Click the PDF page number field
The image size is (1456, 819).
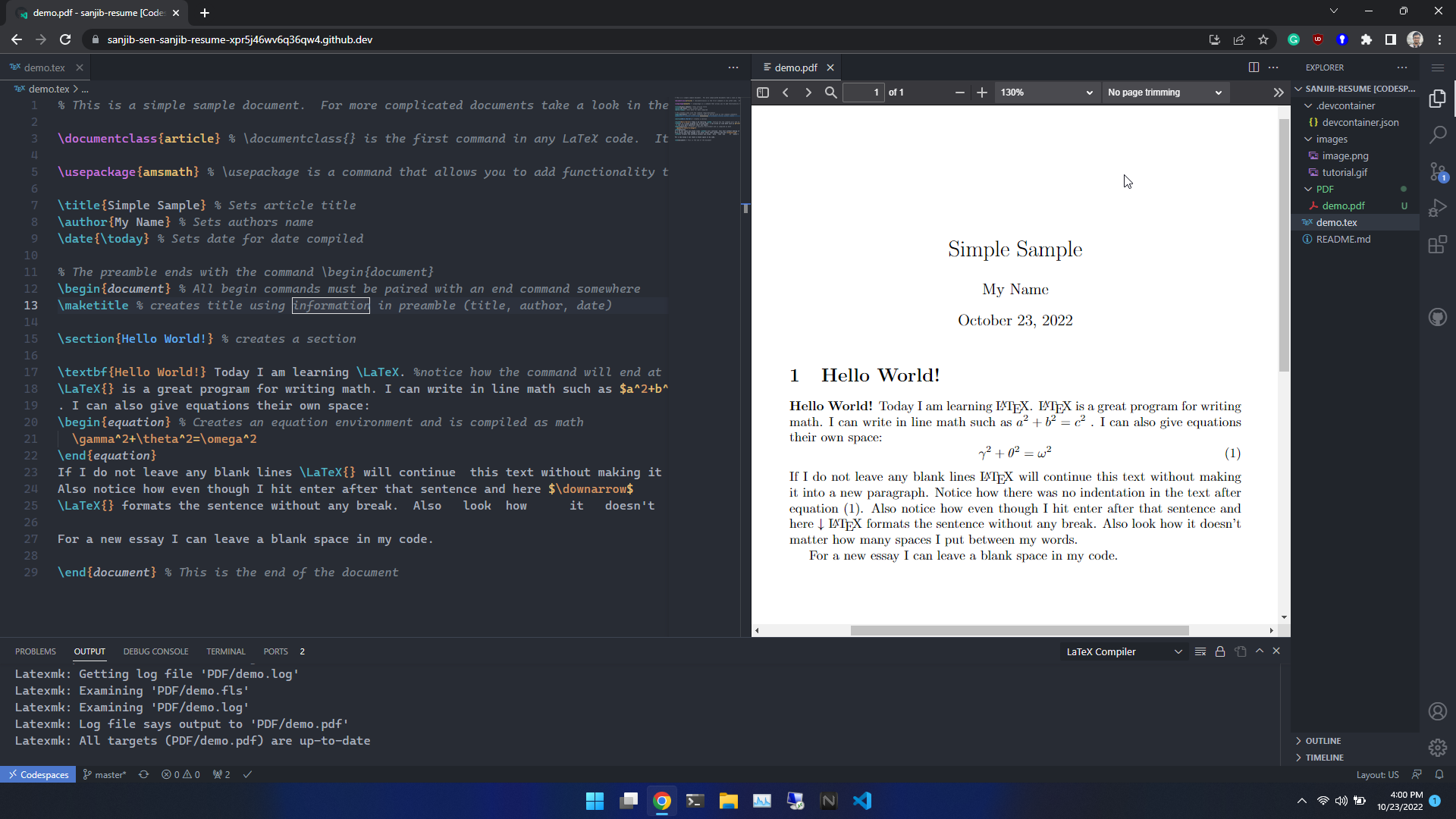pyautogui.click(x=863, y=93)
